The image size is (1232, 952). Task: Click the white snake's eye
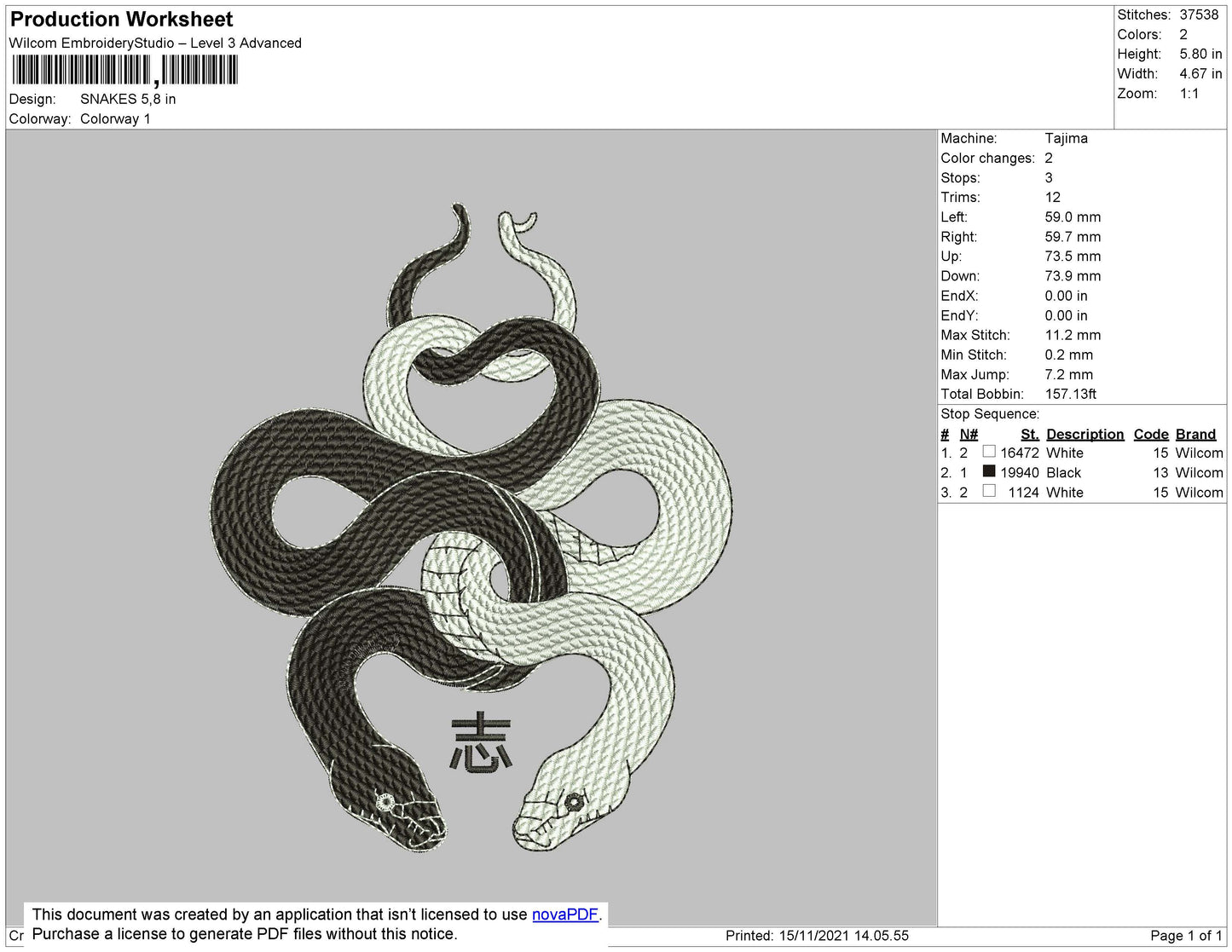573,800
